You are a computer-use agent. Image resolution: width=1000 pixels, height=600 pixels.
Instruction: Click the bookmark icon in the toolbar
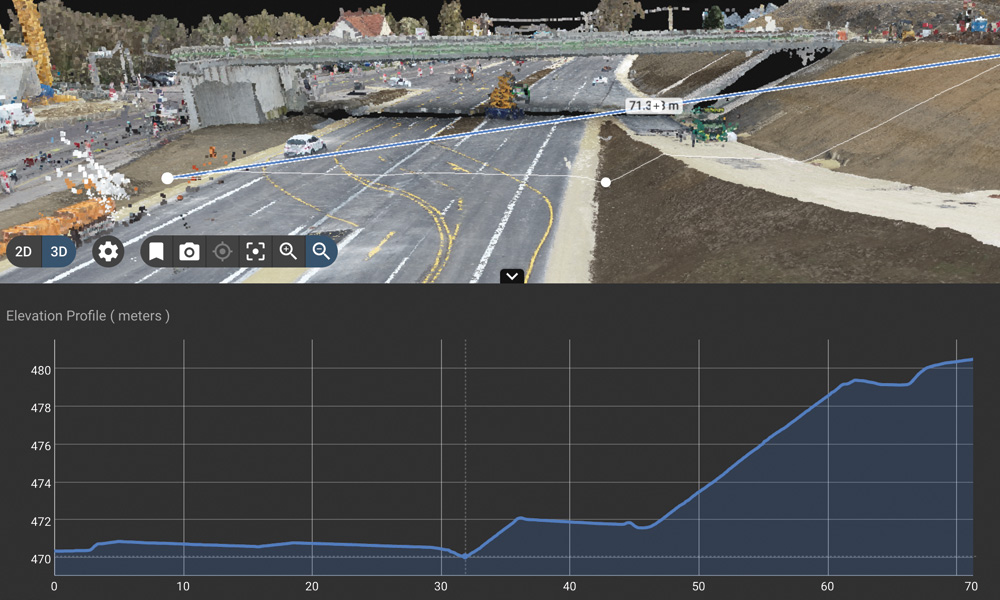point(156,252)
